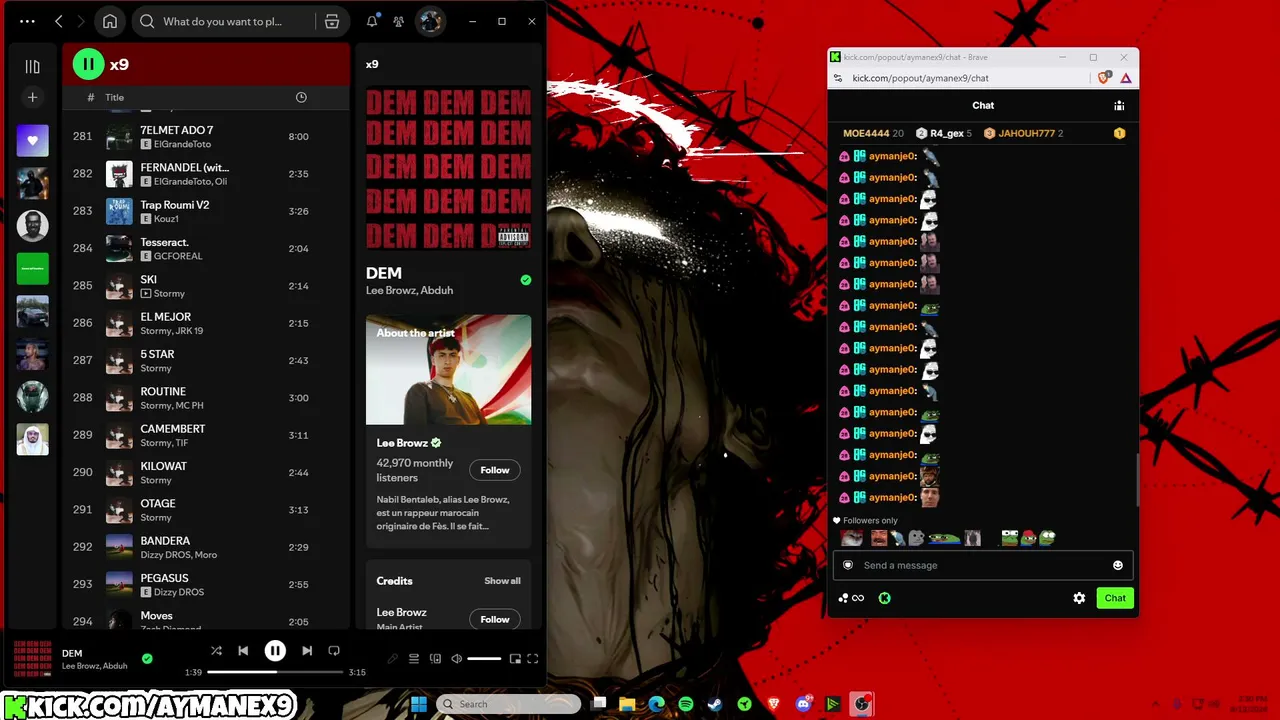Viewport: 1280px width, 720px height.
Task: Open the chat users list icon in Kick
Action: coord(1119,105)
